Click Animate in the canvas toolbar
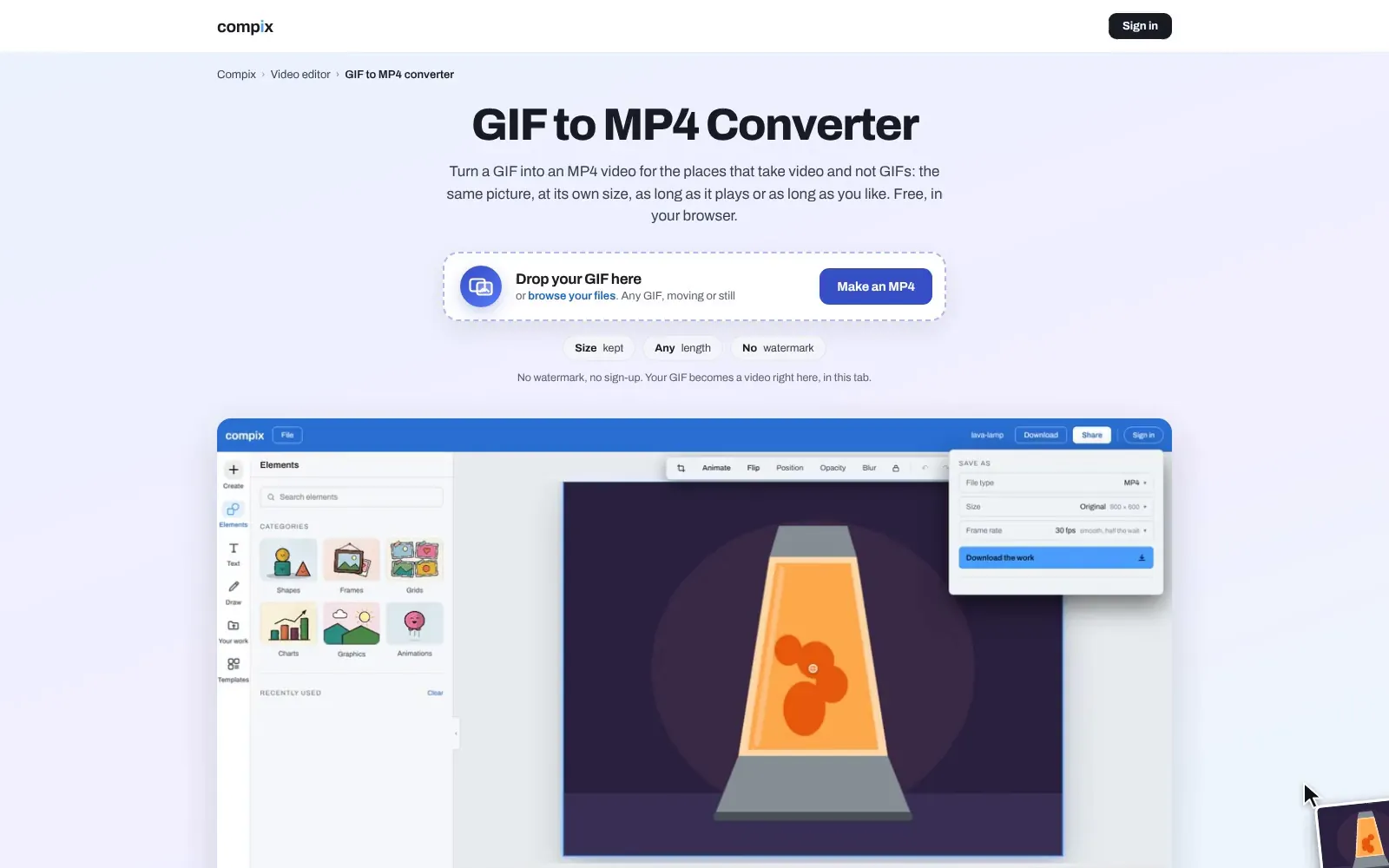 716,468
